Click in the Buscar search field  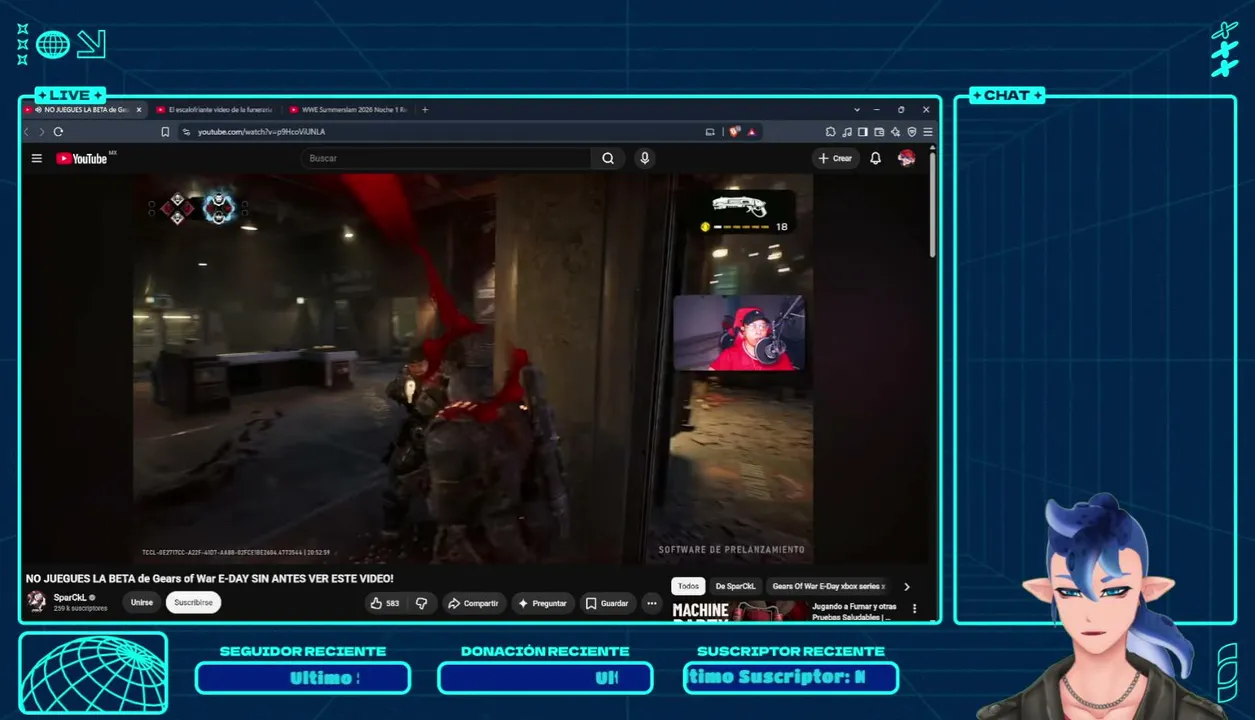coord(445,158)
